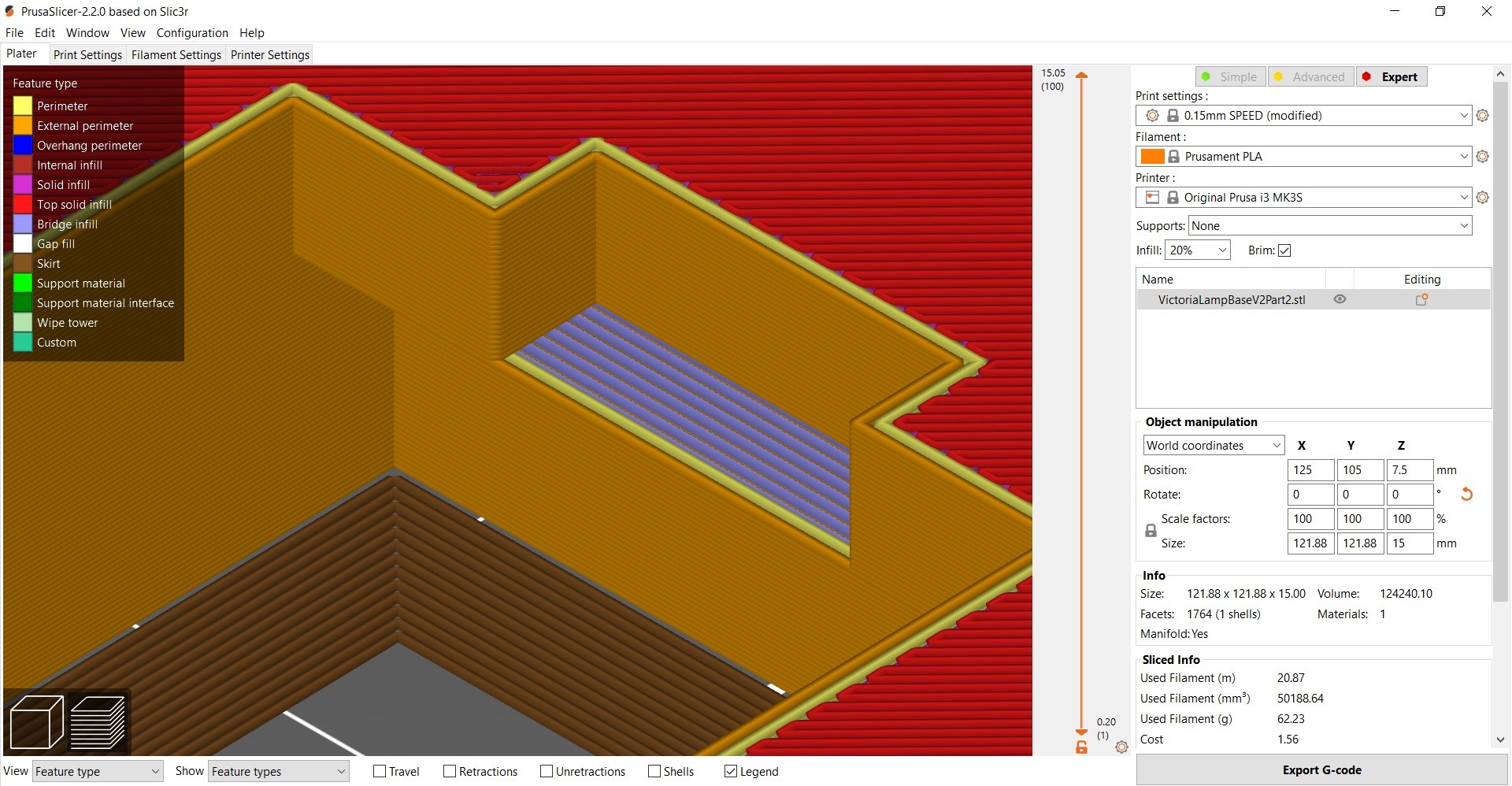Open the layer slider settings cog

[x=1122, y=747]
